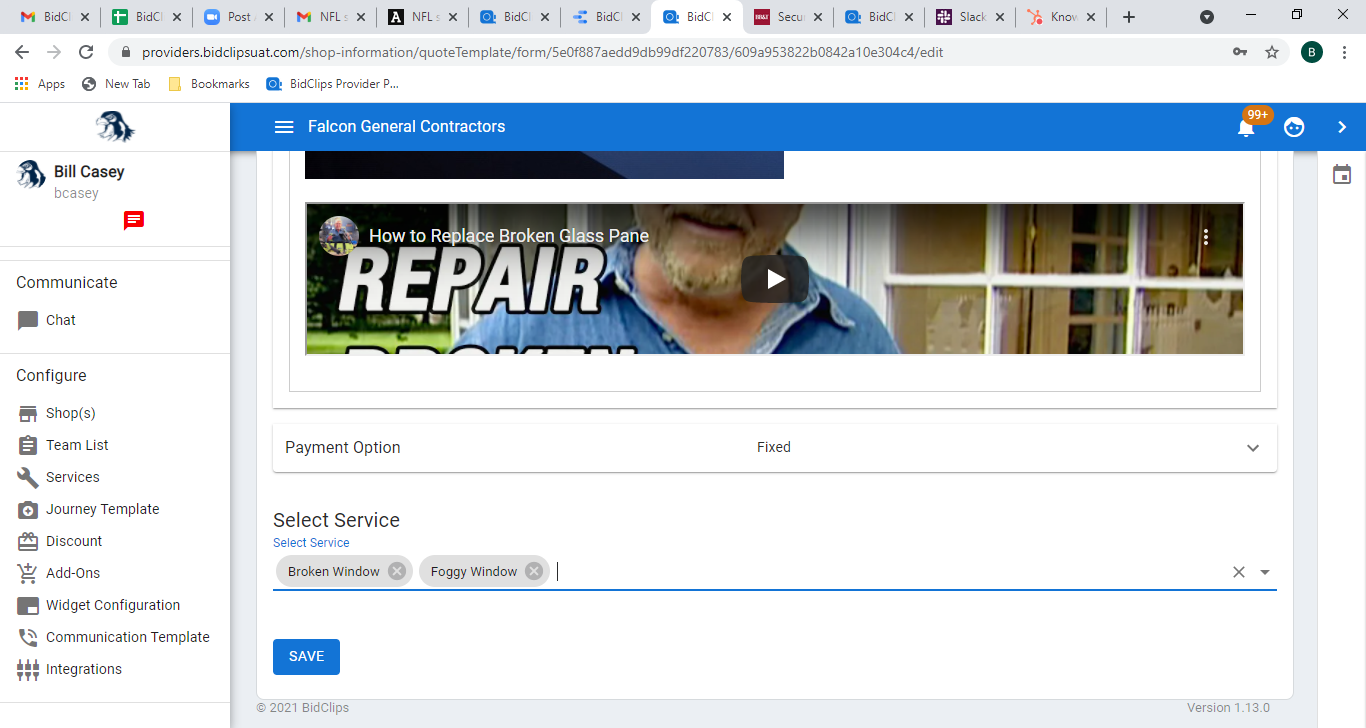Play the broken glass pane video

coord(774,279)
